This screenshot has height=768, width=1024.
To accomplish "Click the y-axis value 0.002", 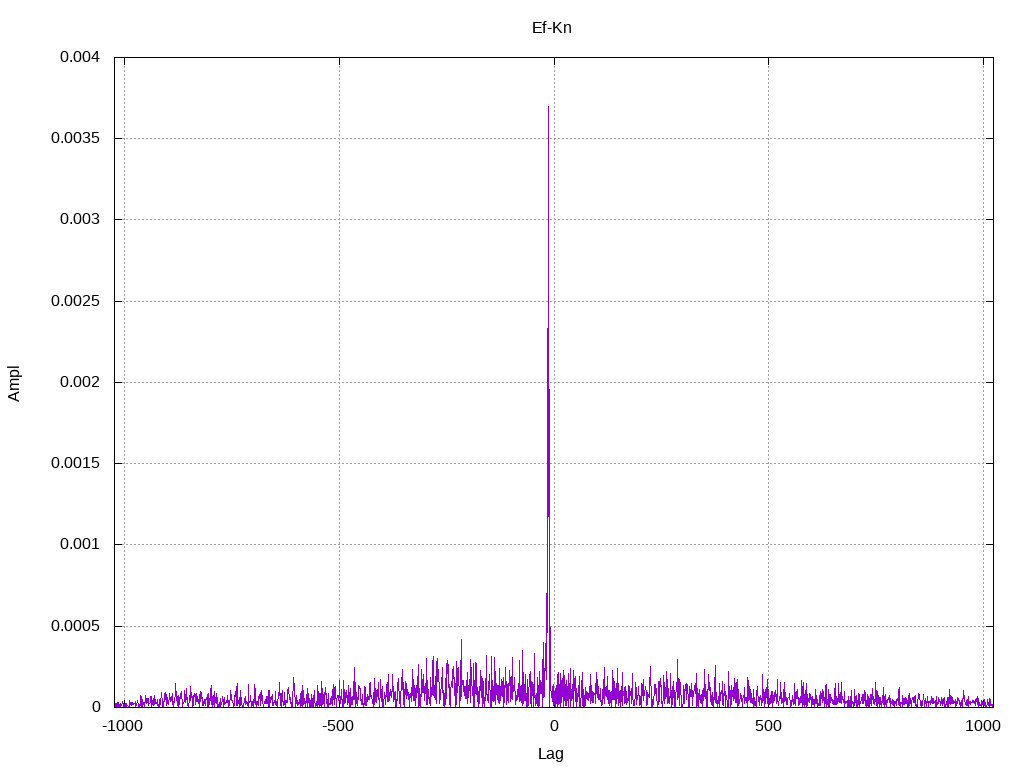I will [80, 382].
